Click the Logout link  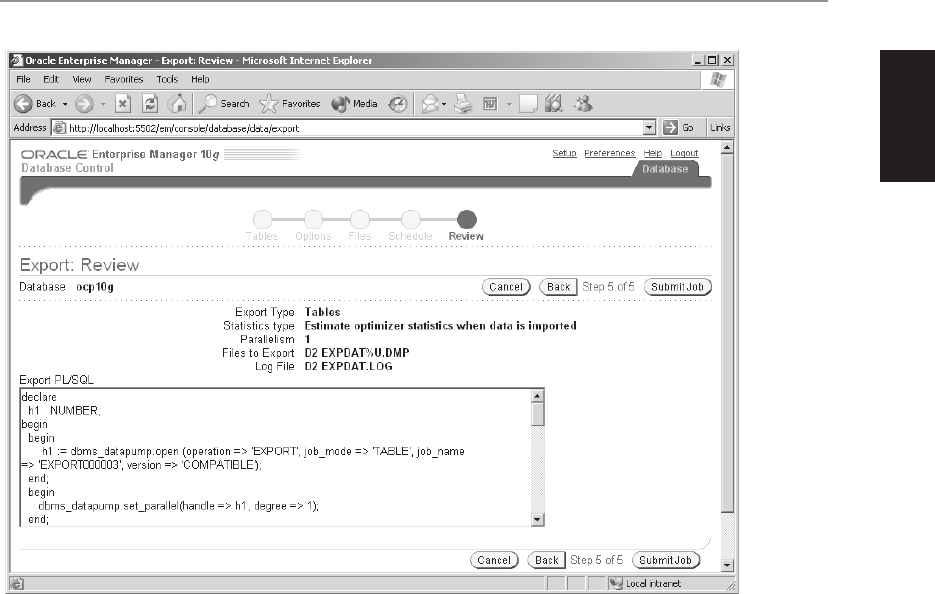[684, 153]
